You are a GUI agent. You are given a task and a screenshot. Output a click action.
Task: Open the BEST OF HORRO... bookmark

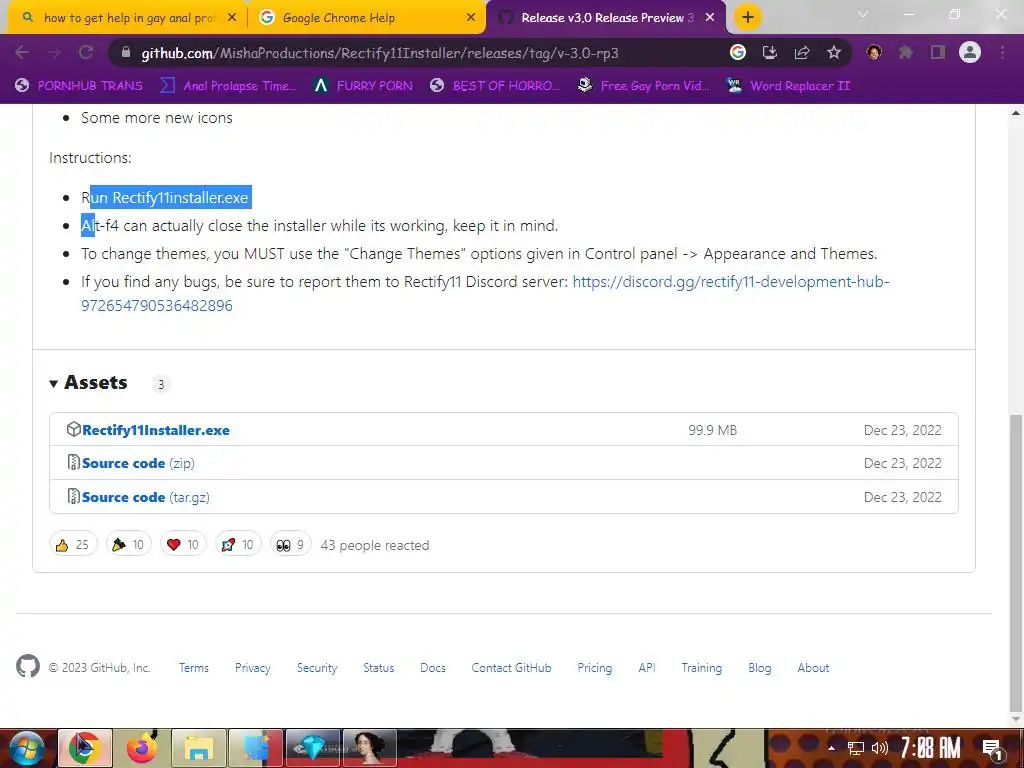(495, 86)
